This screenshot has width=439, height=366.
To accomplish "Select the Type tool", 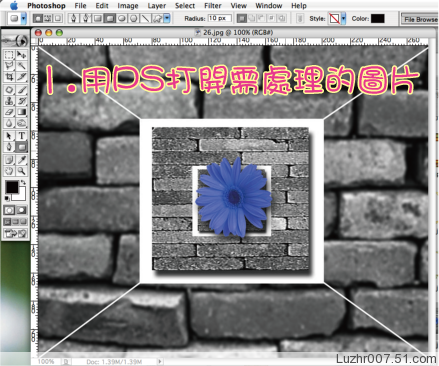I will point(21,136).
